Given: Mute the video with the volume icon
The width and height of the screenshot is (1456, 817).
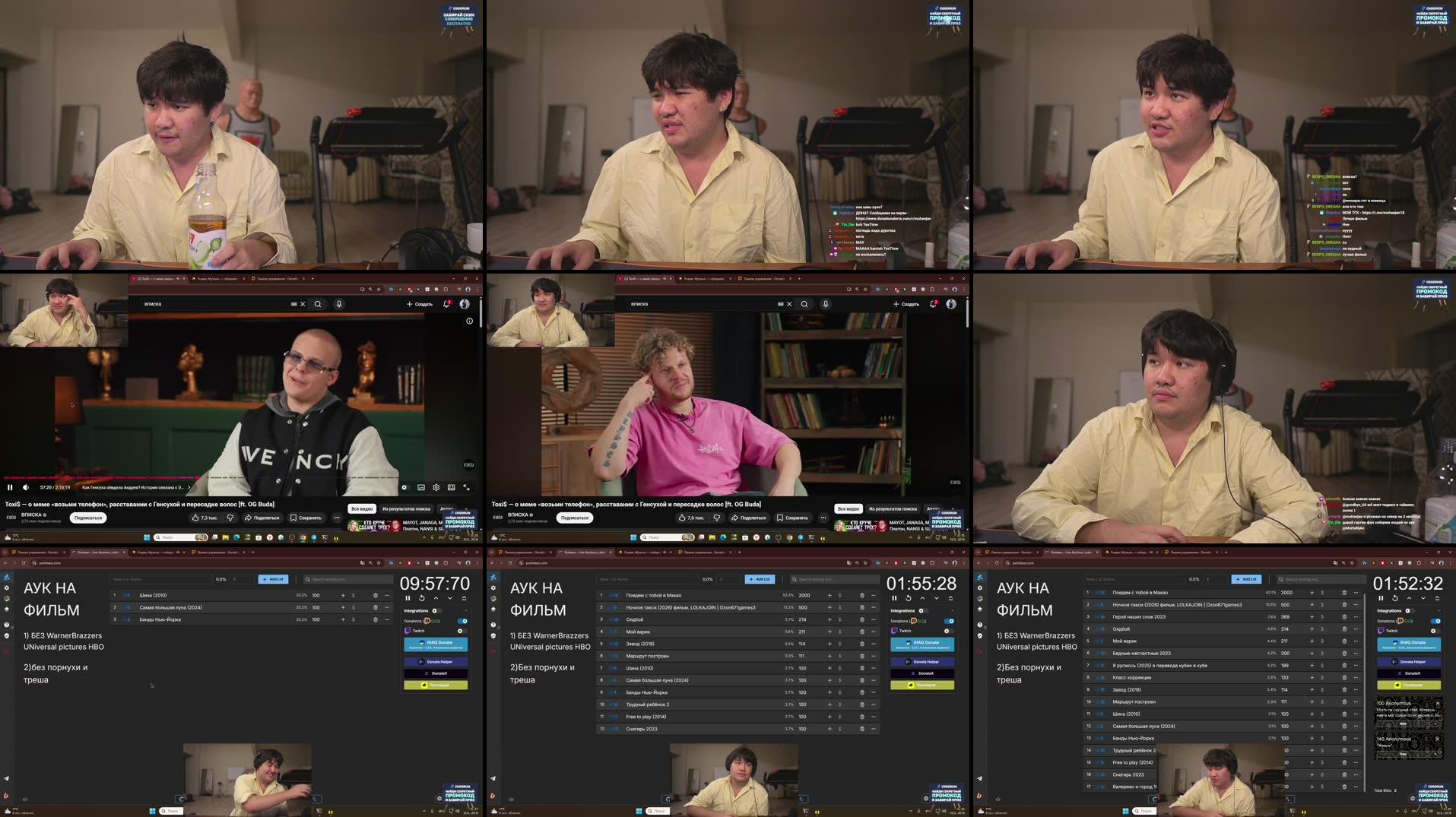Looking at the screenshot, I should [x=27, y=486].
